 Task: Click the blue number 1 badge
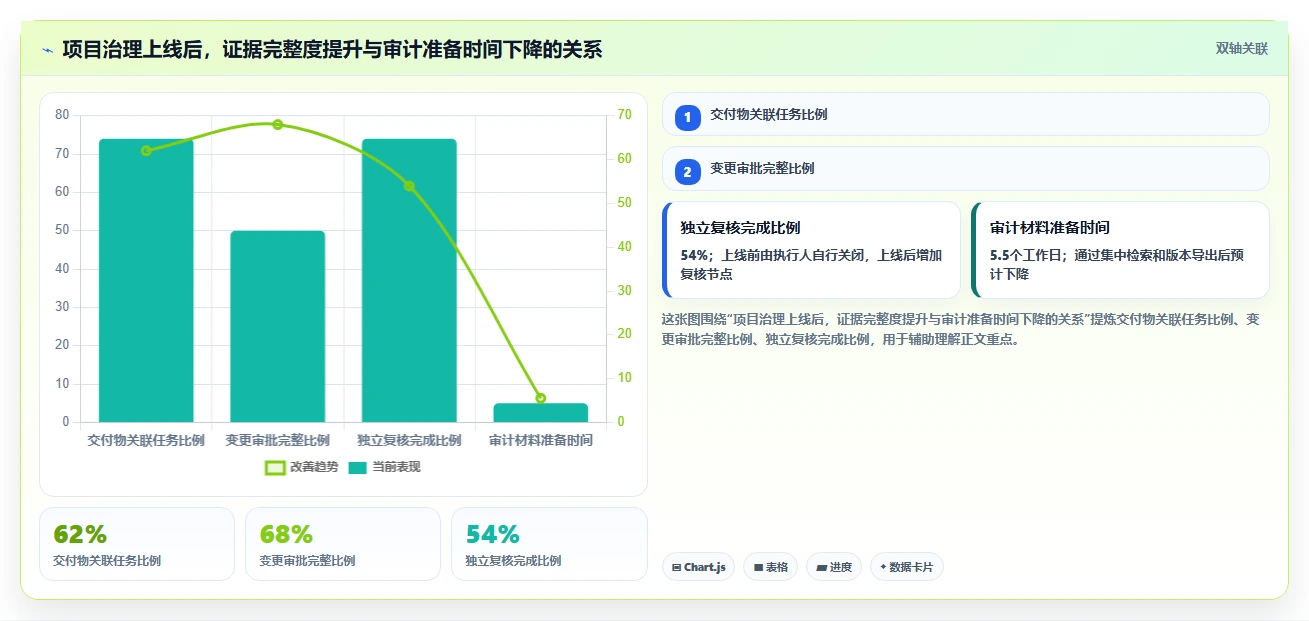click(688, 117)
